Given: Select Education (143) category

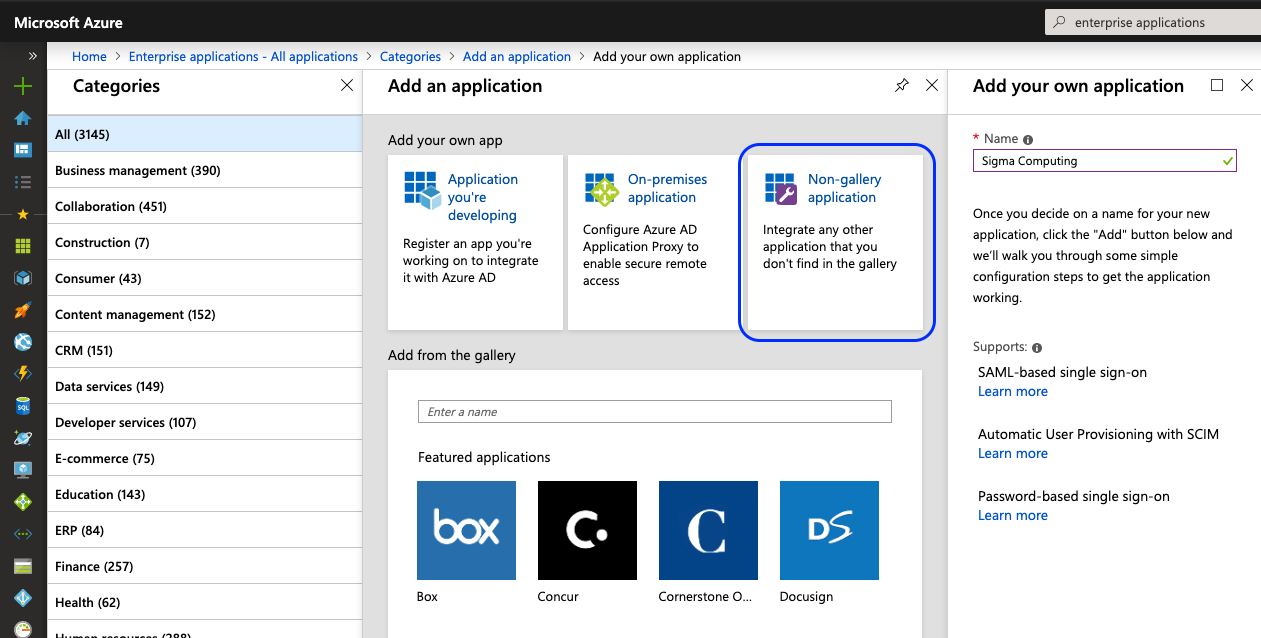Looking at the screenshot, I should (204, 494).
